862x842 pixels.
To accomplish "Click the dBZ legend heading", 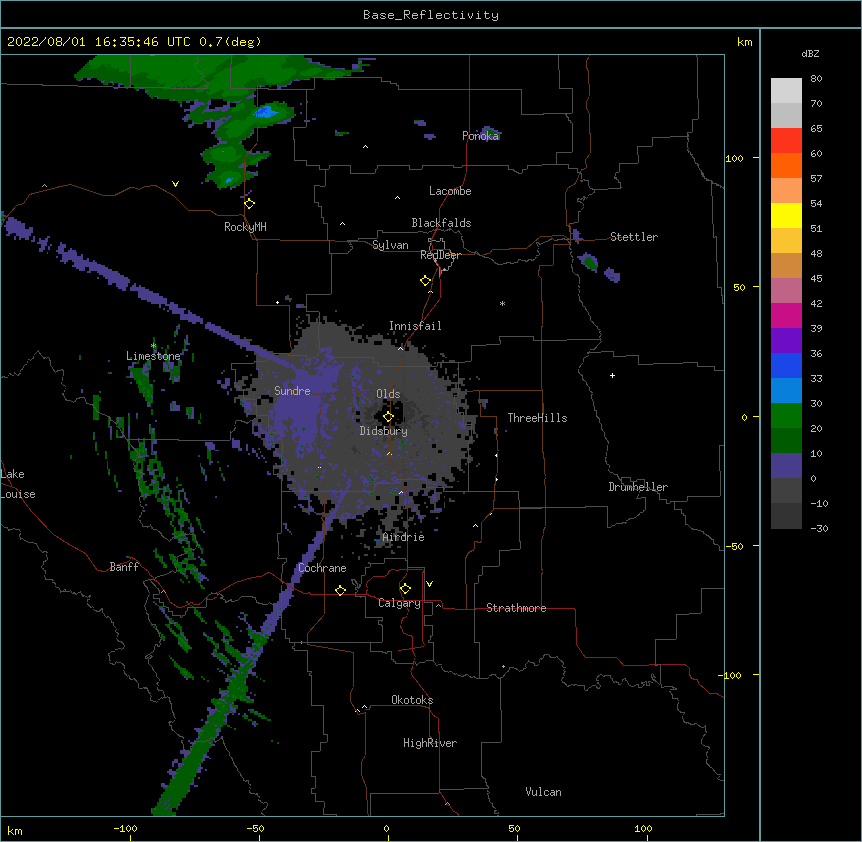I will point(810,54).
